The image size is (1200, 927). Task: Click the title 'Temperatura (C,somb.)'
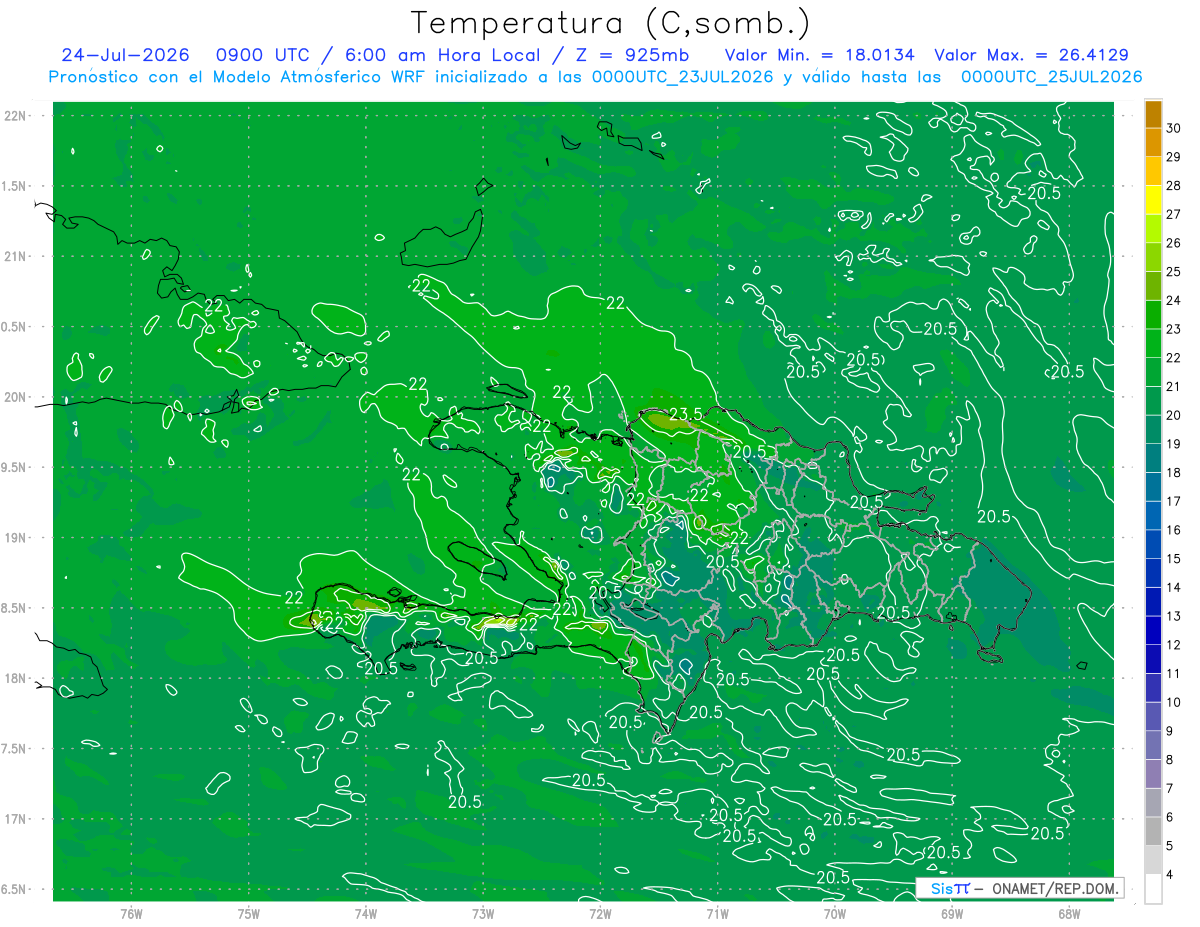click(x=610, y=23)
